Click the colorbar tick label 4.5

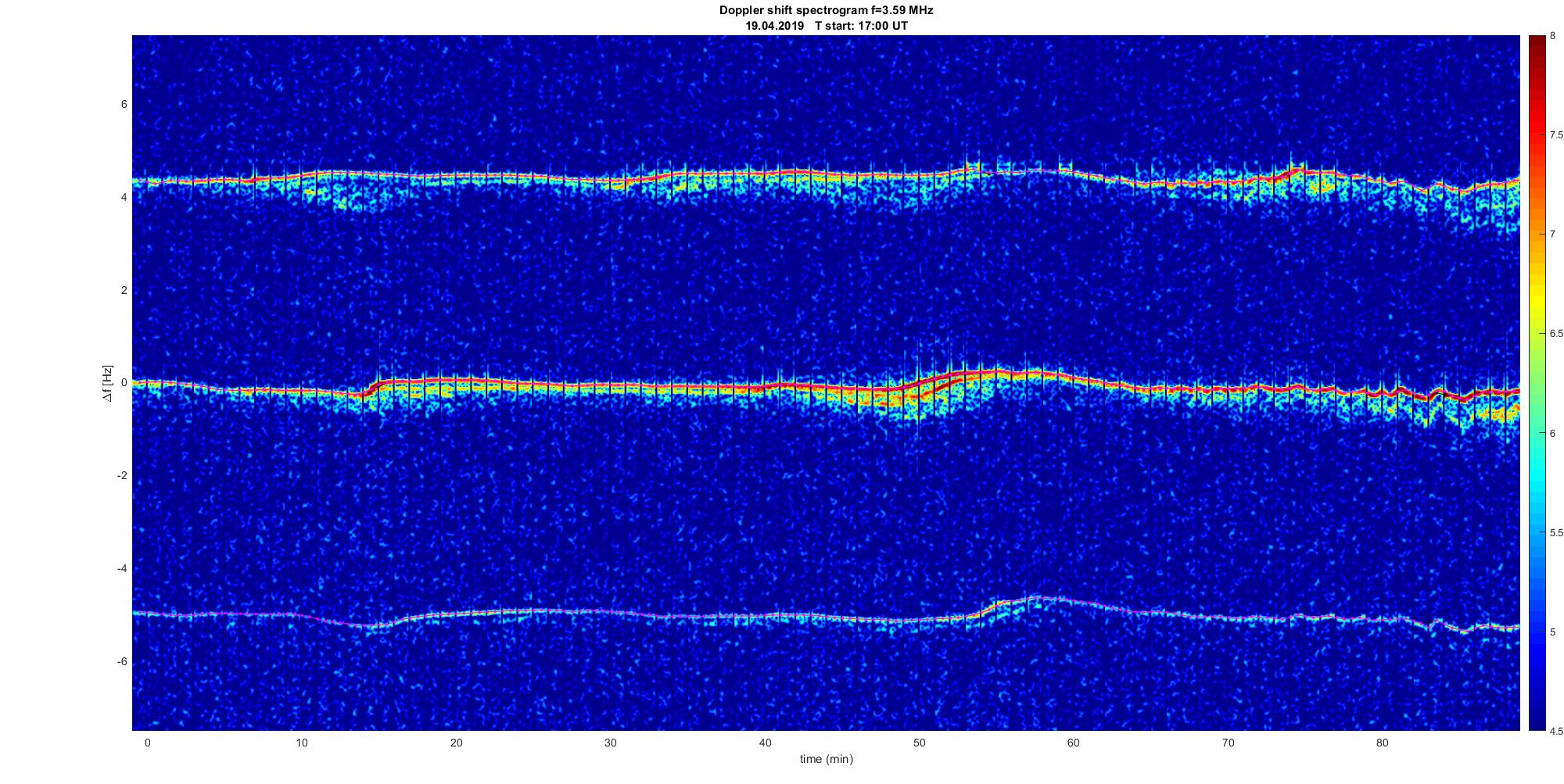point(1556,732)
